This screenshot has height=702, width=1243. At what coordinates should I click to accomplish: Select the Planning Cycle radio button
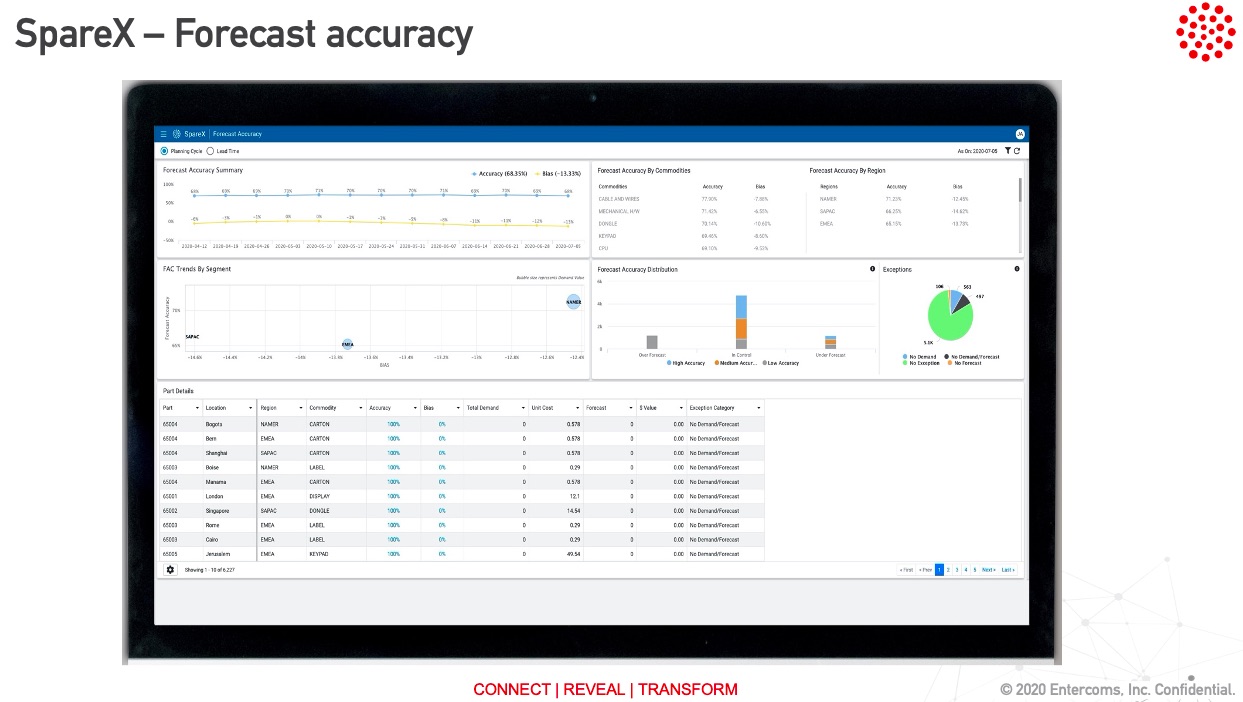[x=165, y=151]
